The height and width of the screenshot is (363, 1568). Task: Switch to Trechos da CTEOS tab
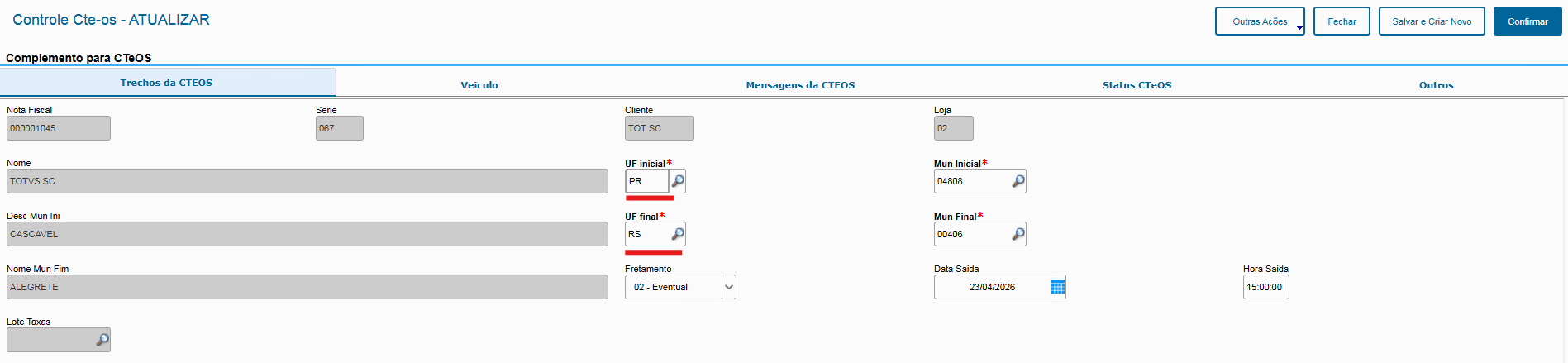(x=167, y=83)
